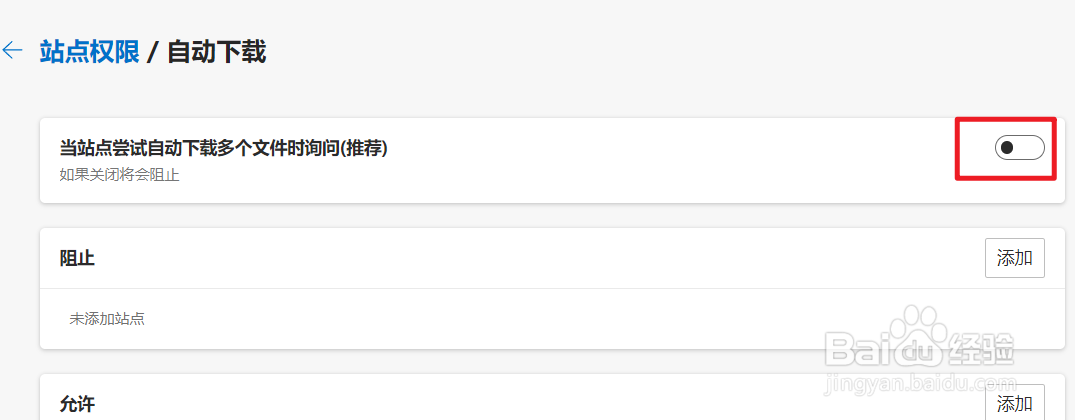
Task: Toggle the ask-before-multiple-downloads switch
Action: click(x=1019, y=148)
